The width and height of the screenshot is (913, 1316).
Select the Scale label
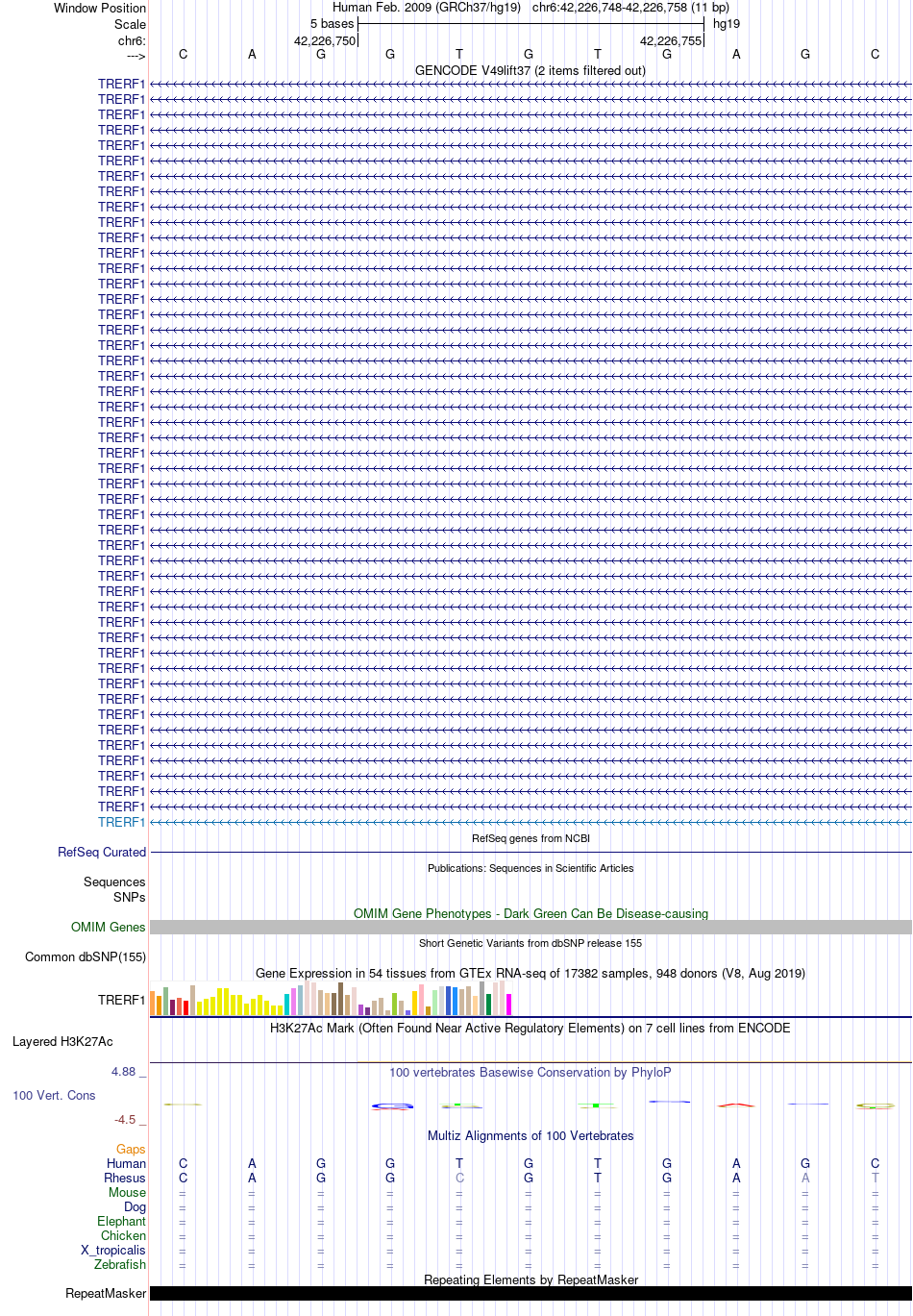(x=130, y=24)
